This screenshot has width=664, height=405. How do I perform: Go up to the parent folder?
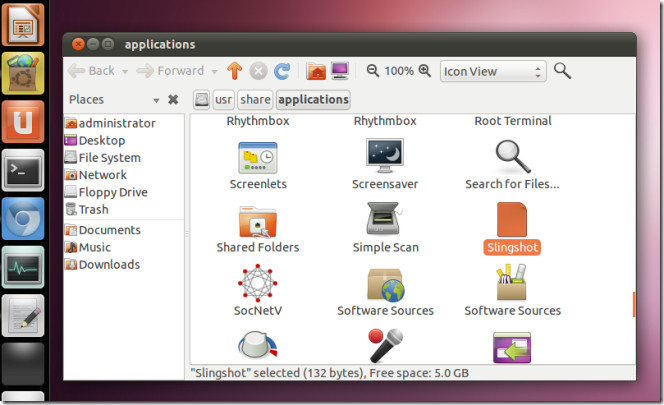tap(235, 71)
